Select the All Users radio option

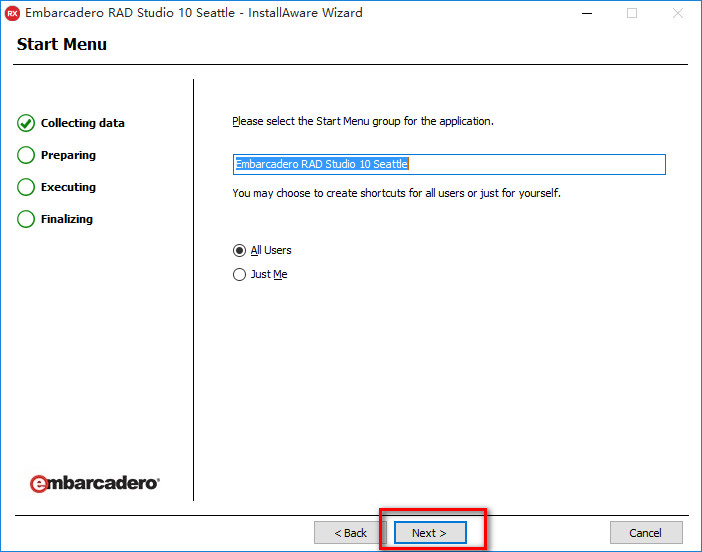(262, 250)
